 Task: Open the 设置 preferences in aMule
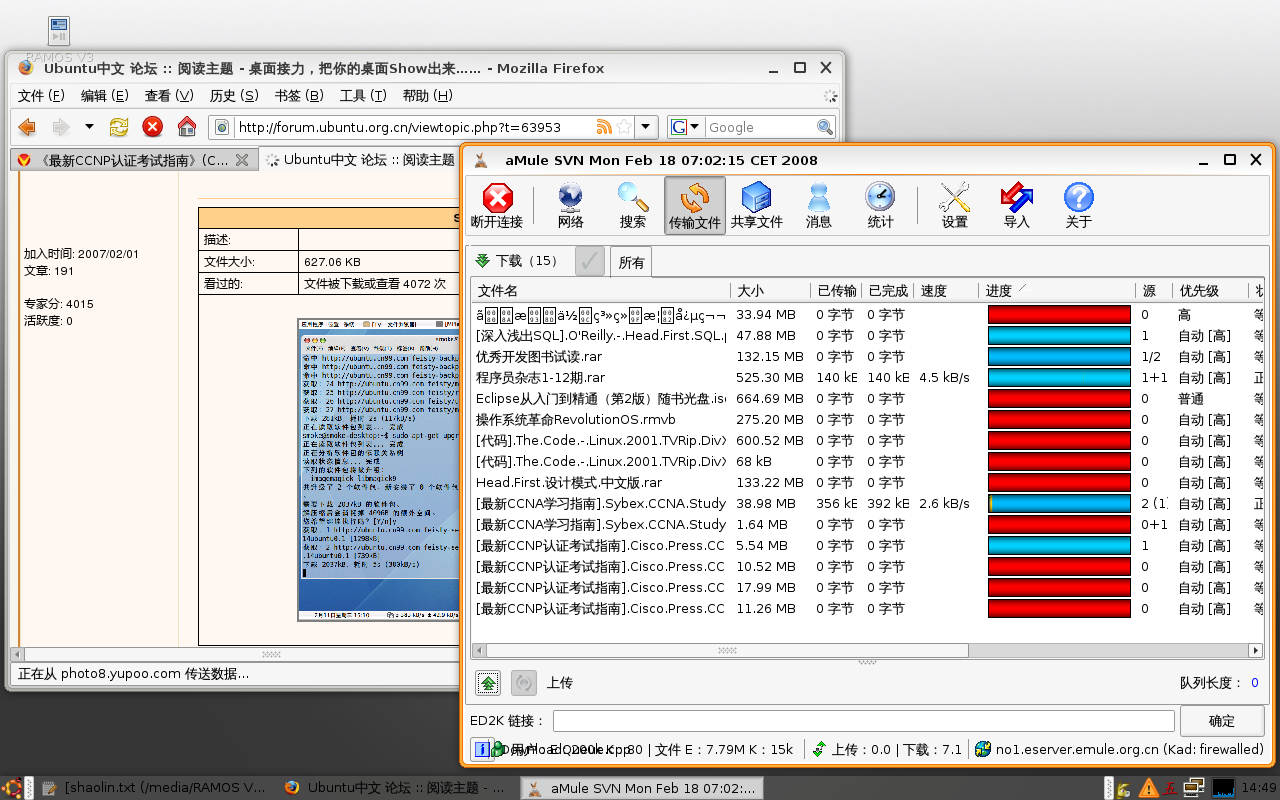[x=954, y=207]
